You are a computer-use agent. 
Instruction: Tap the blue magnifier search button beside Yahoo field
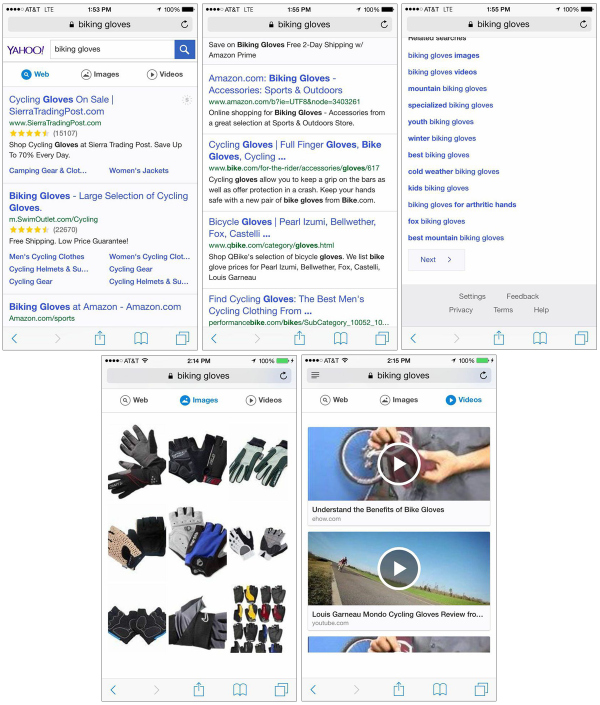(x=184, y=49)
